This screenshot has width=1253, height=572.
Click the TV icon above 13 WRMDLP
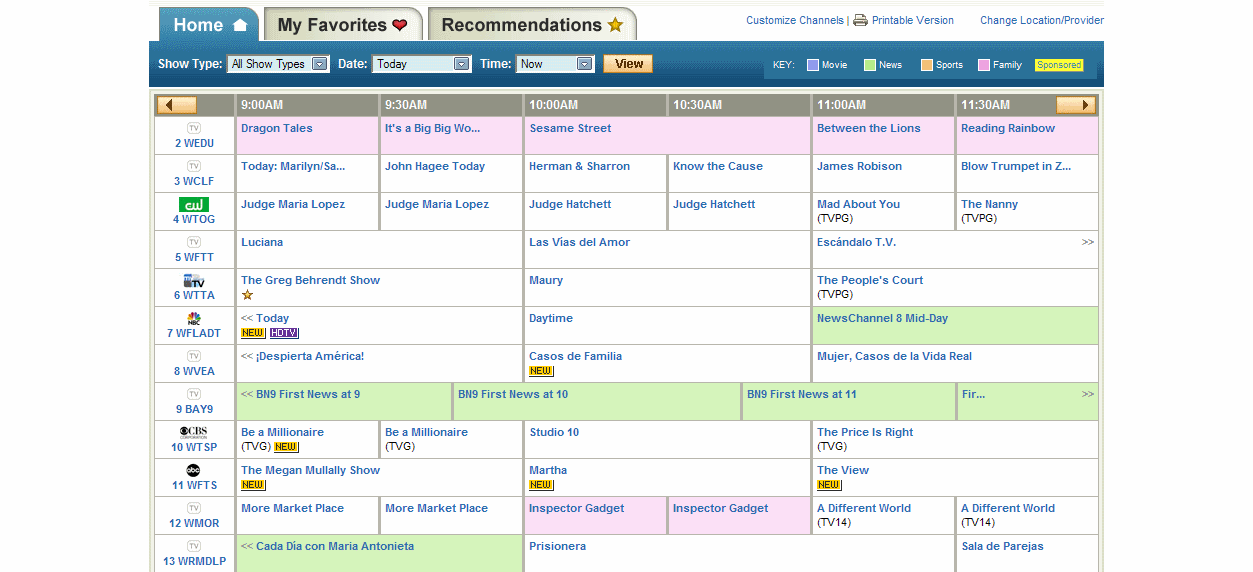click(194, 546)
